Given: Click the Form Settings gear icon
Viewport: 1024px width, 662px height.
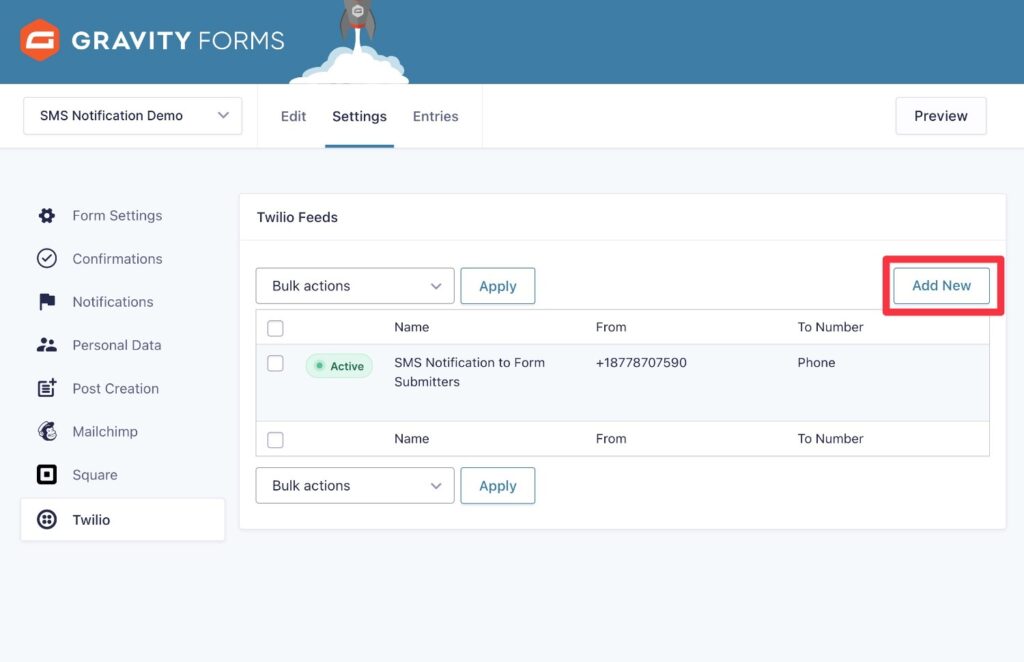Looking at the screenshot, I should point(47,216).
